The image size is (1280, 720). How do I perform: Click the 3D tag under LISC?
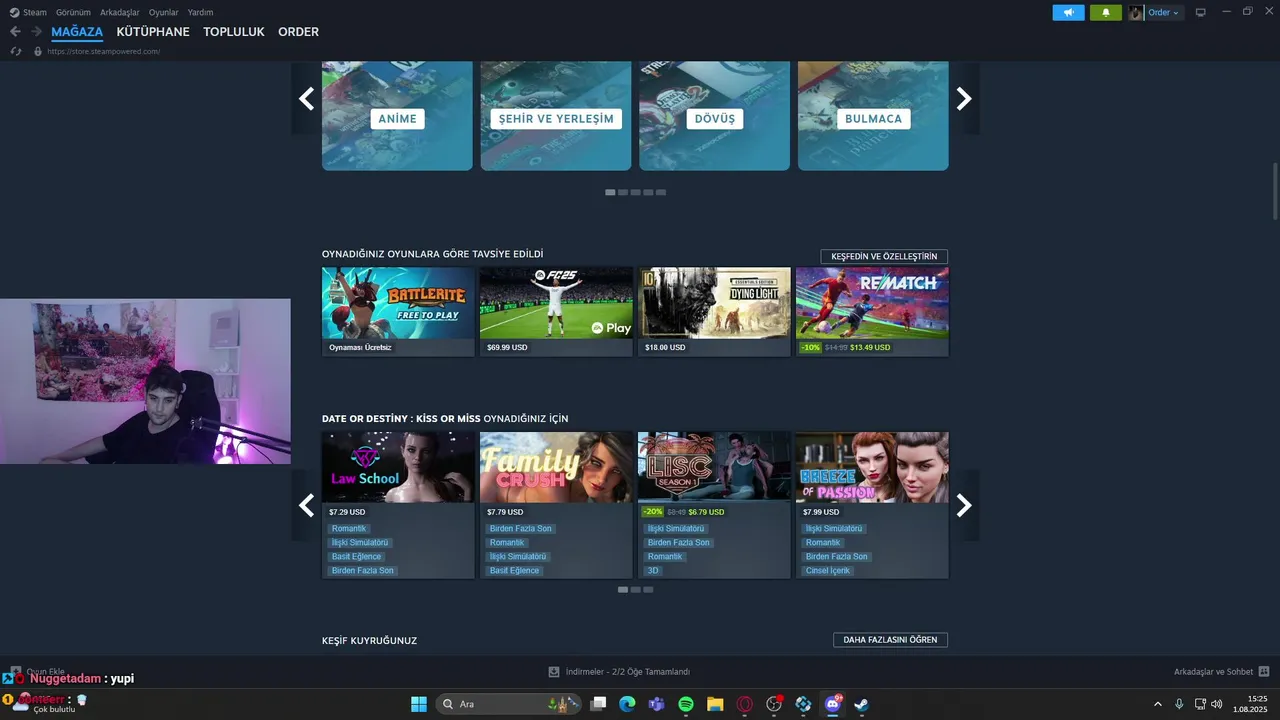click(x=653, y=571)
